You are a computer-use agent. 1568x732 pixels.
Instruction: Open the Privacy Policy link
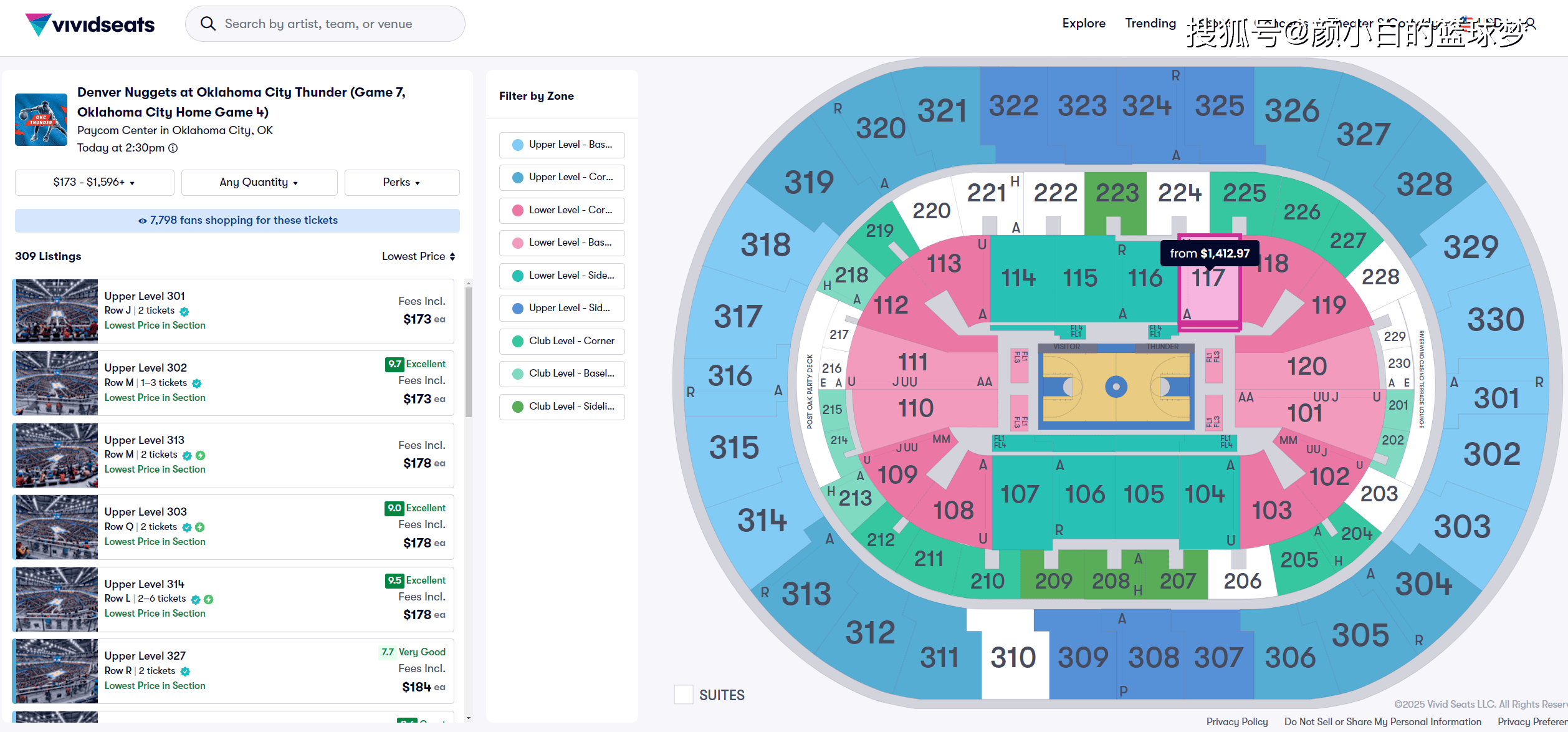click(x=1236, y=721)
